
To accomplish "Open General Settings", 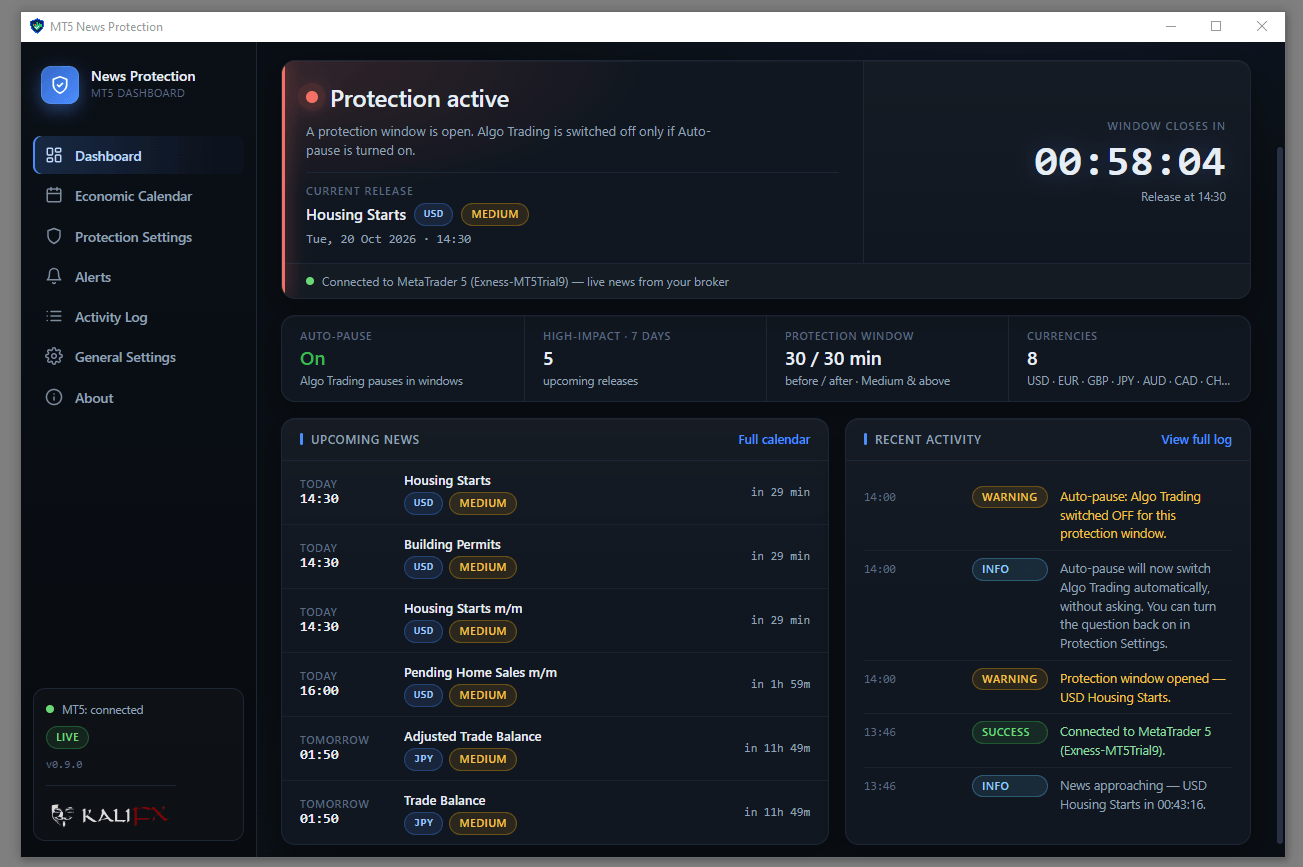I will (x=138, y=357).
